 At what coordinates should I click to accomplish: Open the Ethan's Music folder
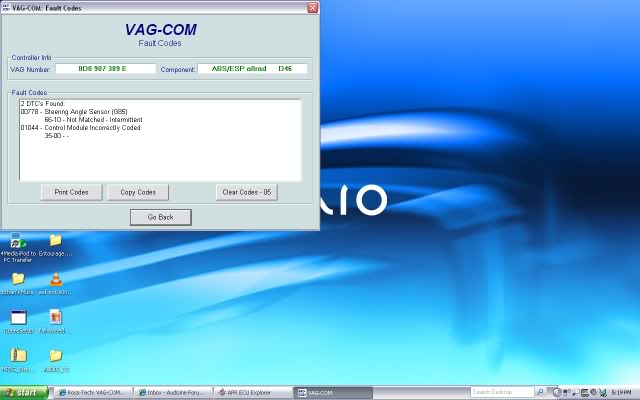[17, 279]
